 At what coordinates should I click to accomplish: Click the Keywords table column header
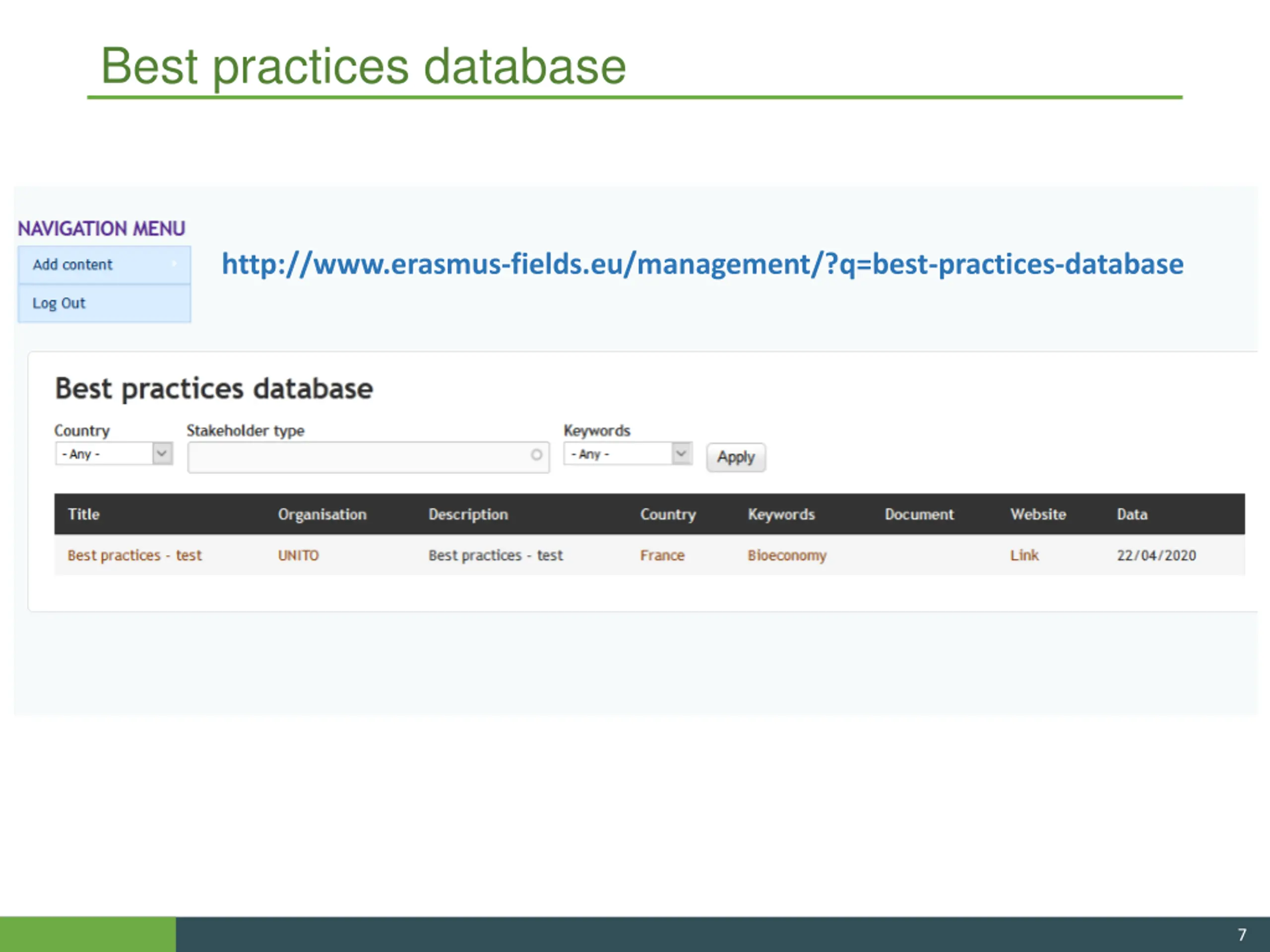(x=781, y=515)
